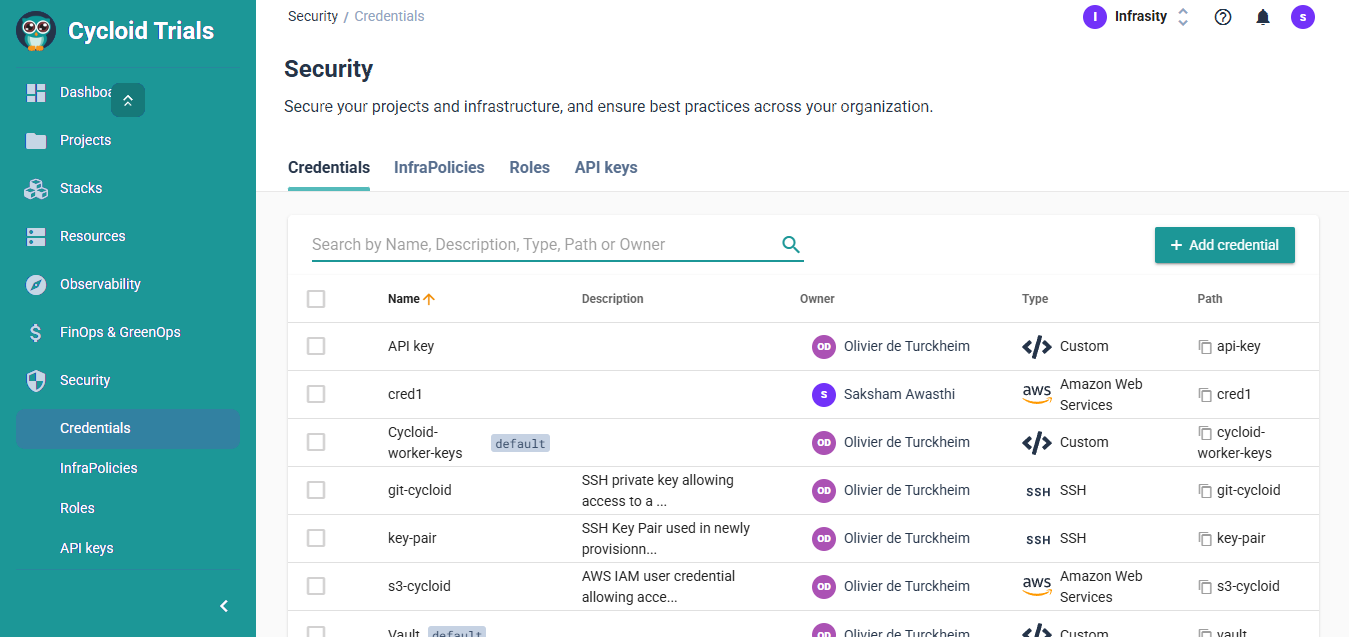Click Saksham Awasthi's owner avatar

coord(824,395)
